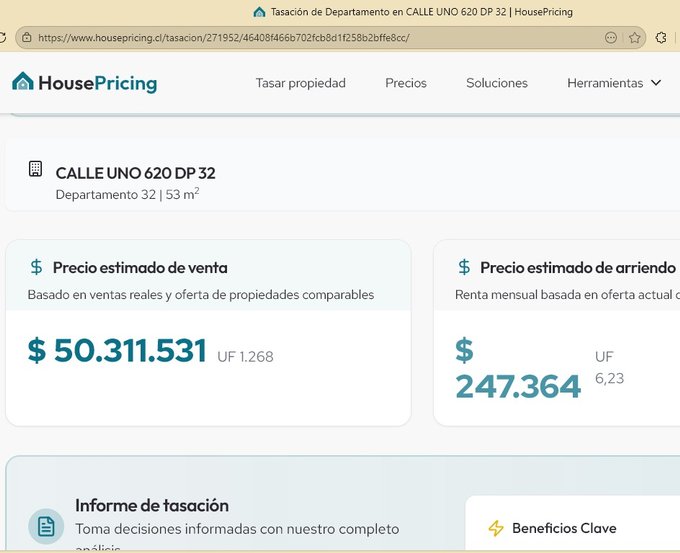Screen dimensions: 680x553
Task: Click the HousePricing house logo icon
Action: pos(23,82)
